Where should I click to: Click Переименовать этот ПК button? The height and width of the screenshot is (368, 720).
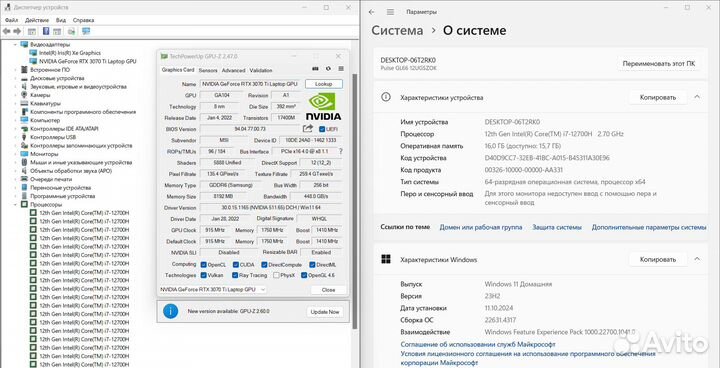pyautogui.click(x=658, y=64)
